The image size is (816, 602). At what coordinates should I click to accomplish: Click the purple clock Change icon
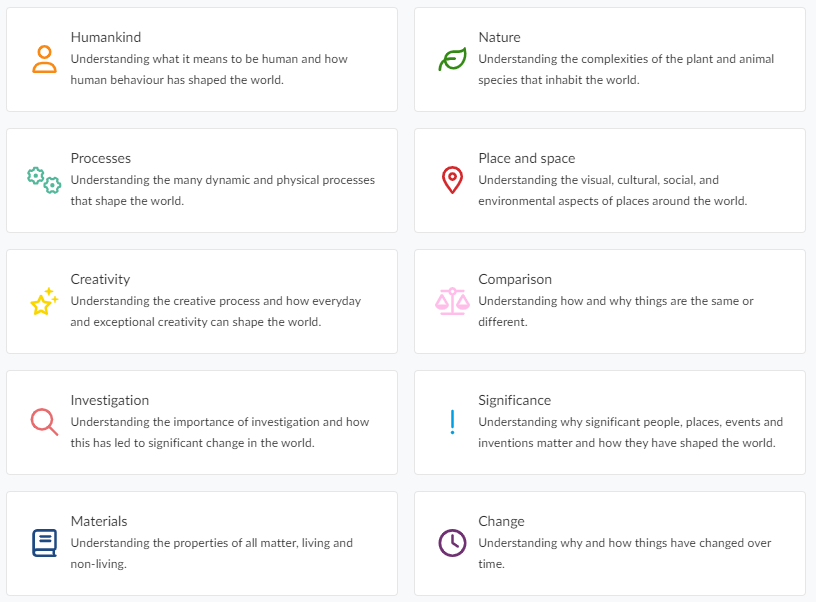tap(452, 543)
